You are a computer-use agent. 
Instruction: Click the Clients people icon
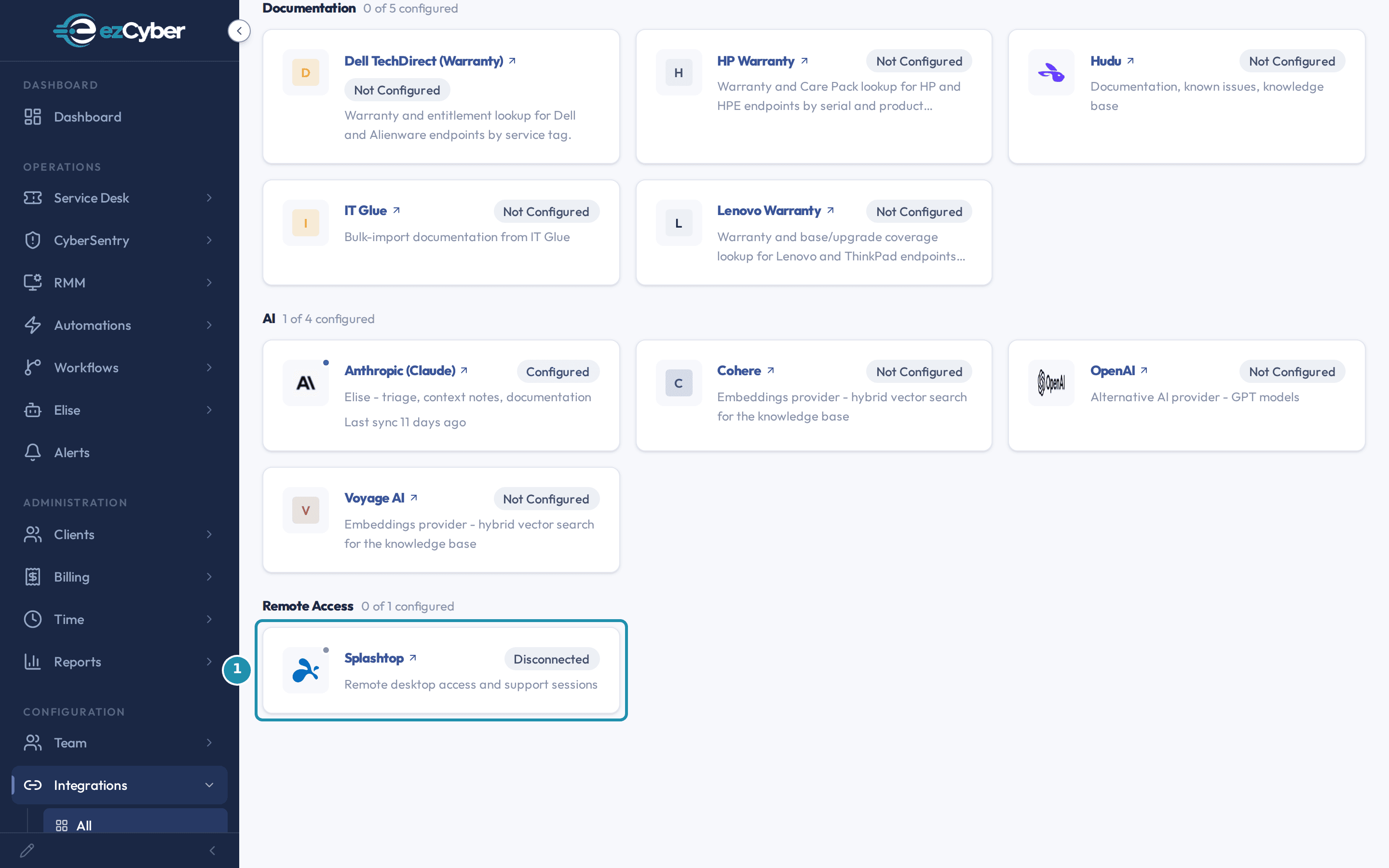click(33, 534)
